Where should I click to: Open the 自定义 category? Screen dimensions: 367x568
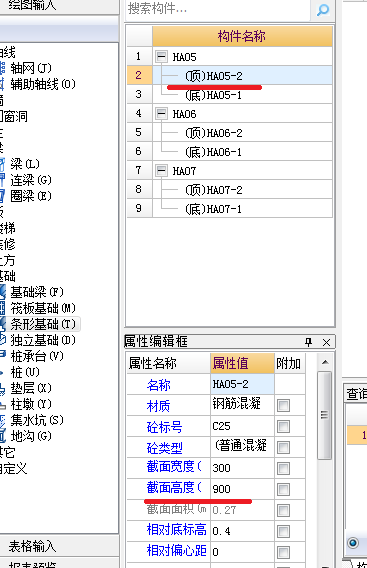pos(14,468)
